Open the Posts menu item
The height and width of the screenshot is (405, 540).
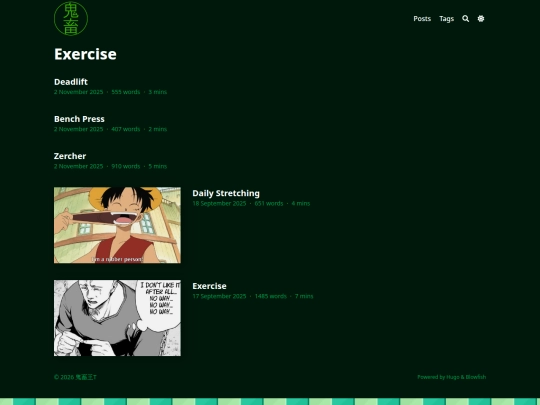pos(422,19)
